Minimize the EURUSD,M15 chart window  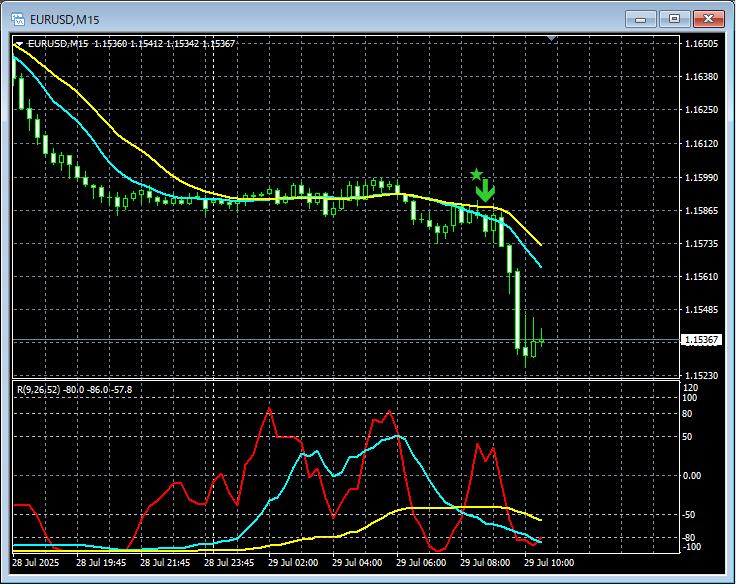(640, 18)
